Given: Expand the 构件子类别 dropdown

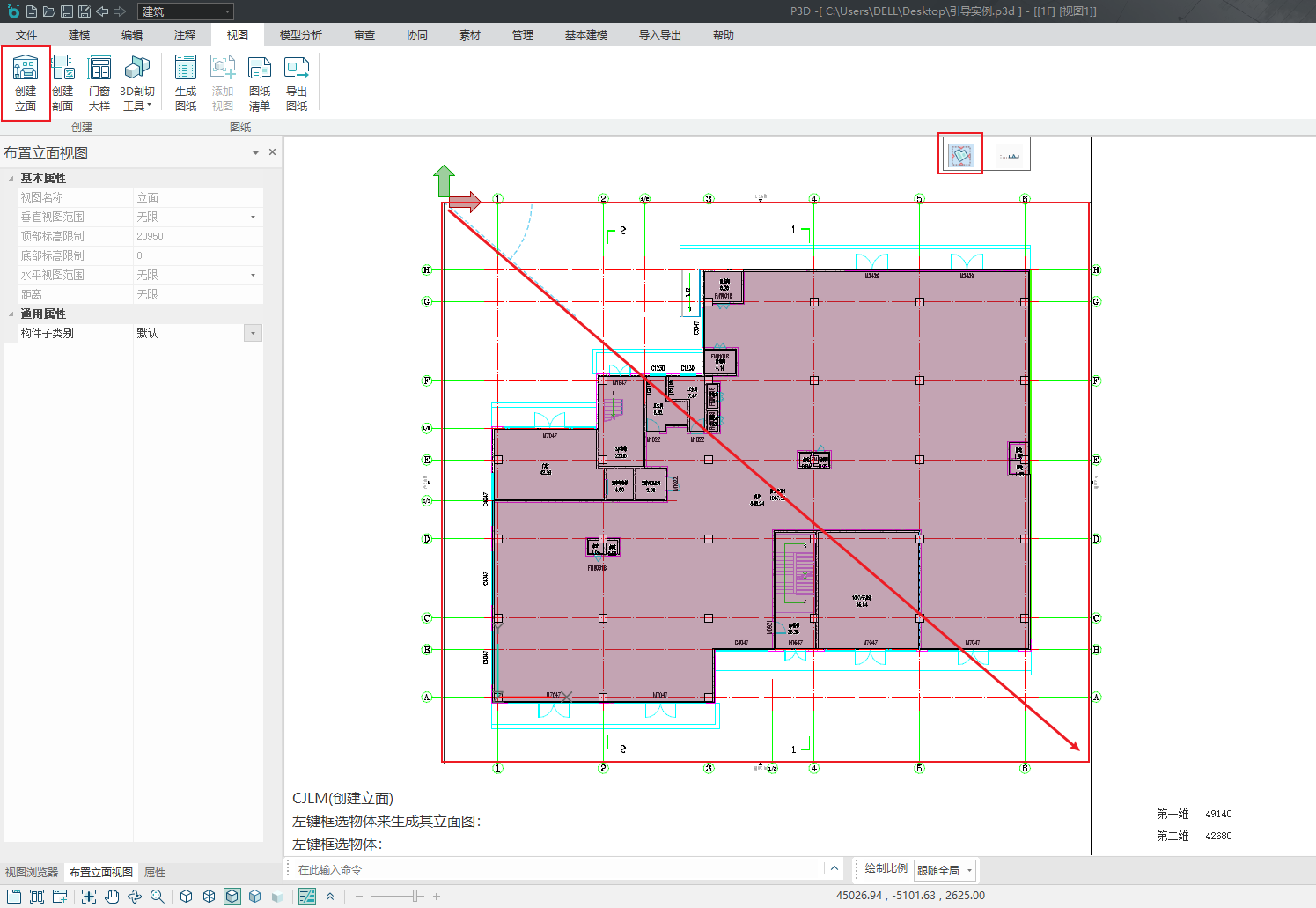Looking at the screenshot, I should click(254, 333).
